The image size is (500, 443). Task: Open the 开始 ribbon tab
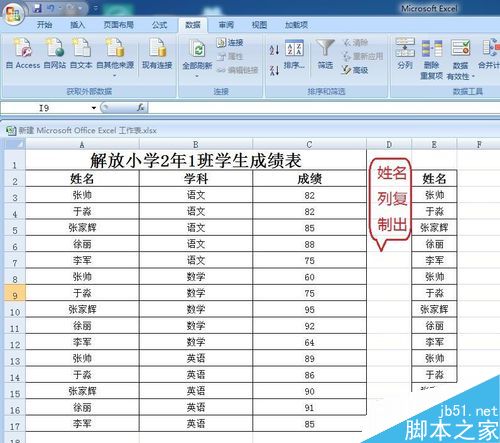click(44, 25)
